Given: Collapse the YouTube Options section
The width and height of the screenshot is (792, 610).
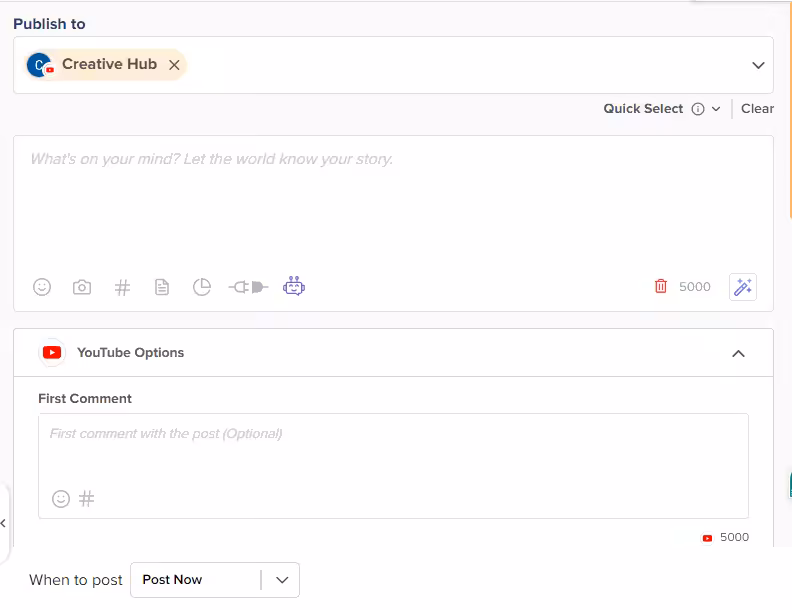Looking at the screenshot, I should pos(738,353).
